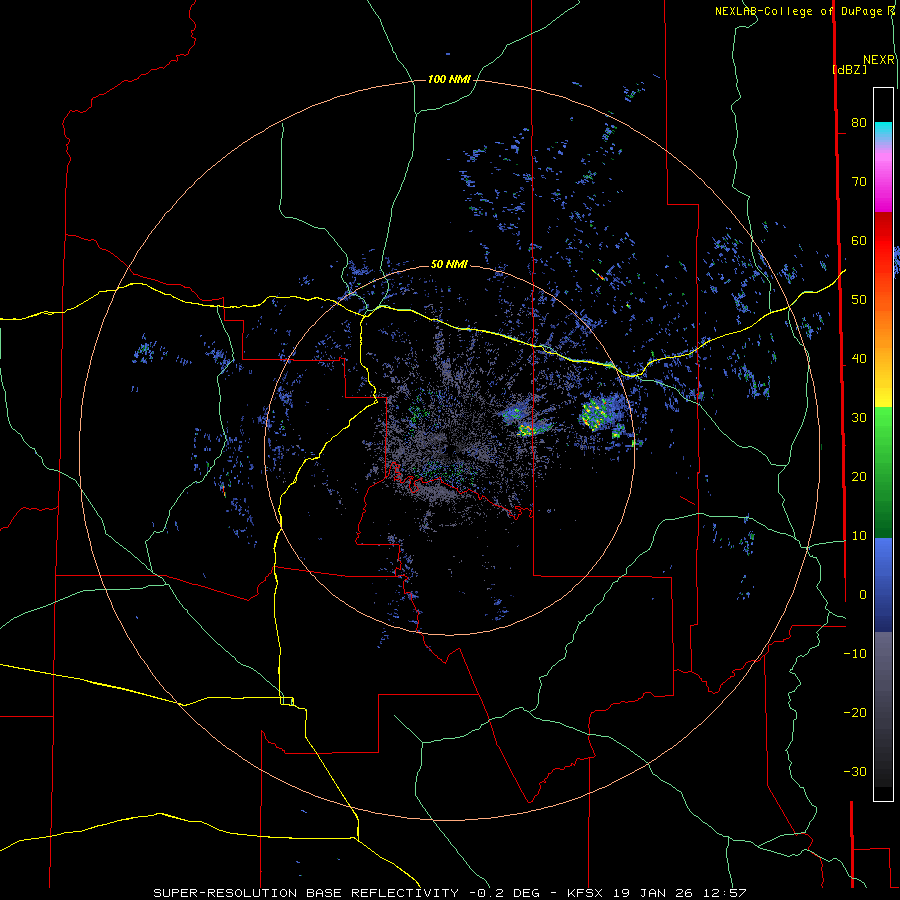
Task: Click the 19 JAN 26 12:57 timestamp
Action: 680,893
